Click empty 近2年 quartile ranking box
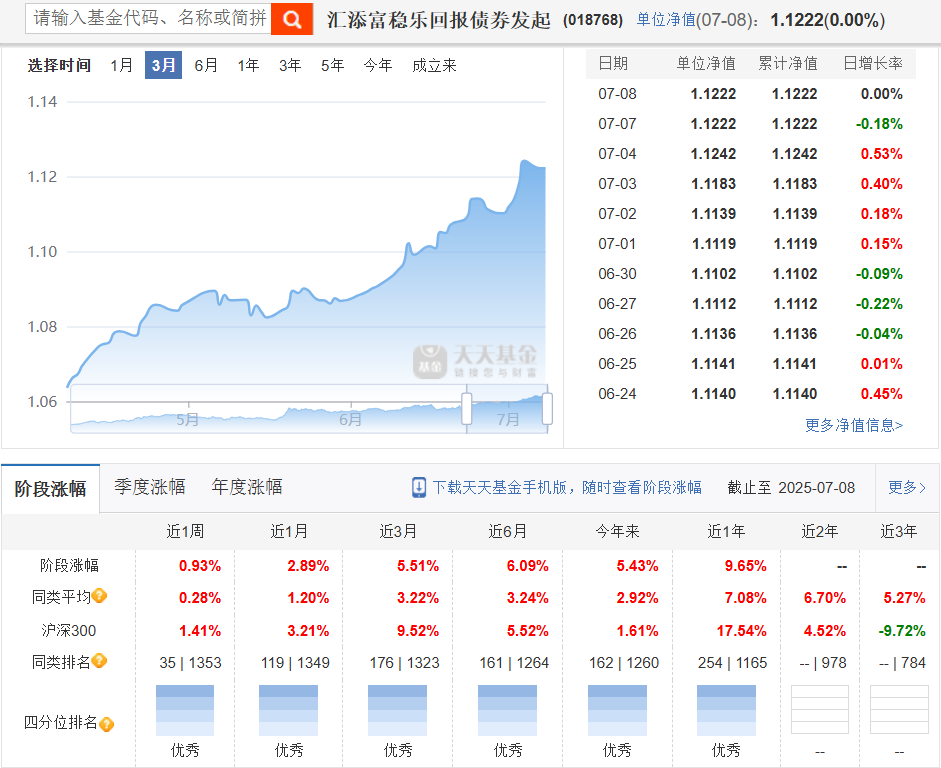 (x=820, y=710)
